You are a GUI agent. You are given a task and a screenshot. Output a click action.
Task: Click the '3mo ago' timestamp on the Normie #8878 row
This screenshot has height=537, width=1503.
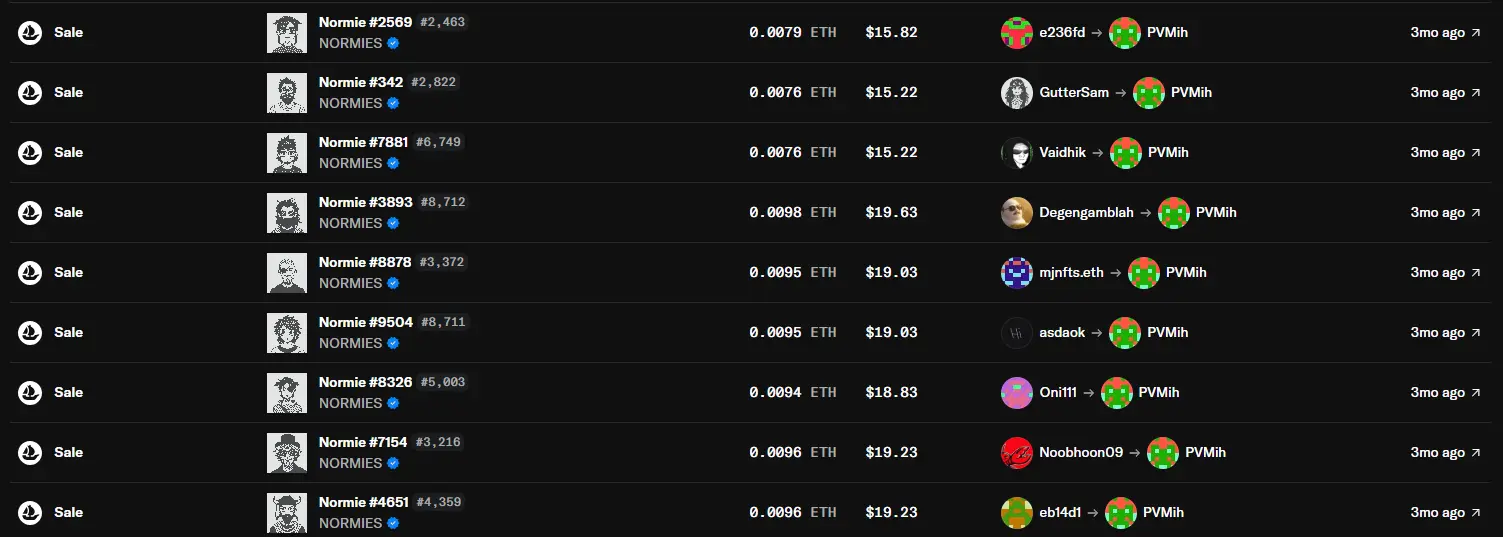1437,273
